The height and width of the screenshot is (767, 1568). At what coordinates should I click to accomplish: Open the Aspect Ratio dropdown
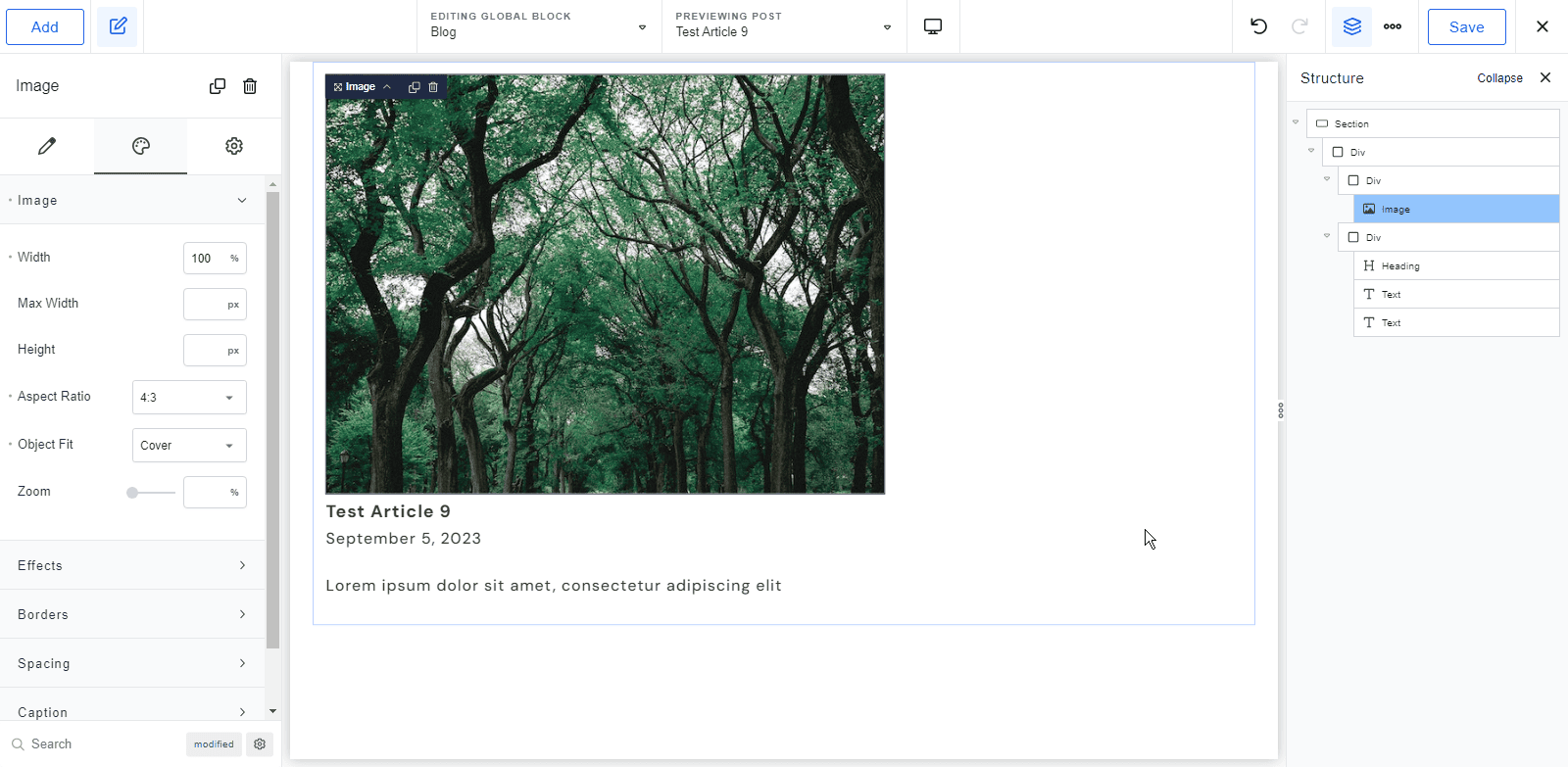point(189,398)
